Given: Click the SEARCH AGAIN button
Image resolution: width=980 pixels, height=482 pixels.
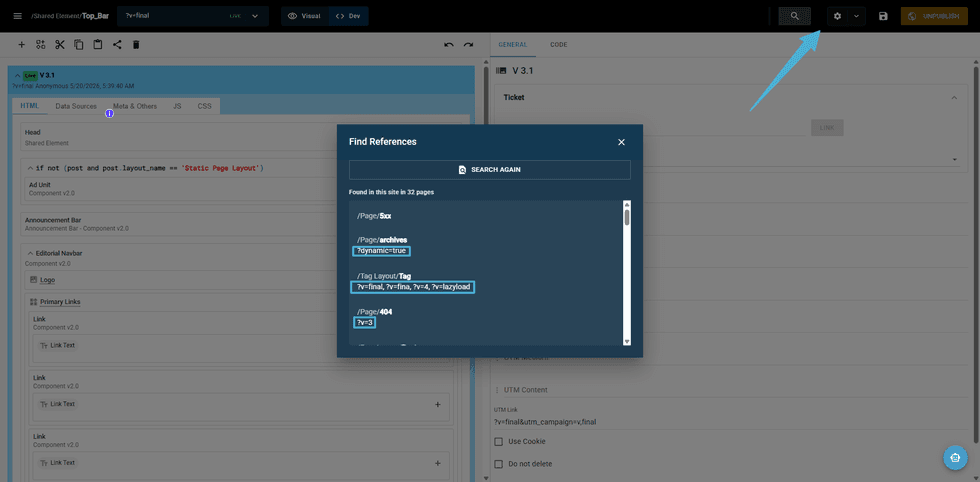Looking at the screenshot, I should click(489, 169).
